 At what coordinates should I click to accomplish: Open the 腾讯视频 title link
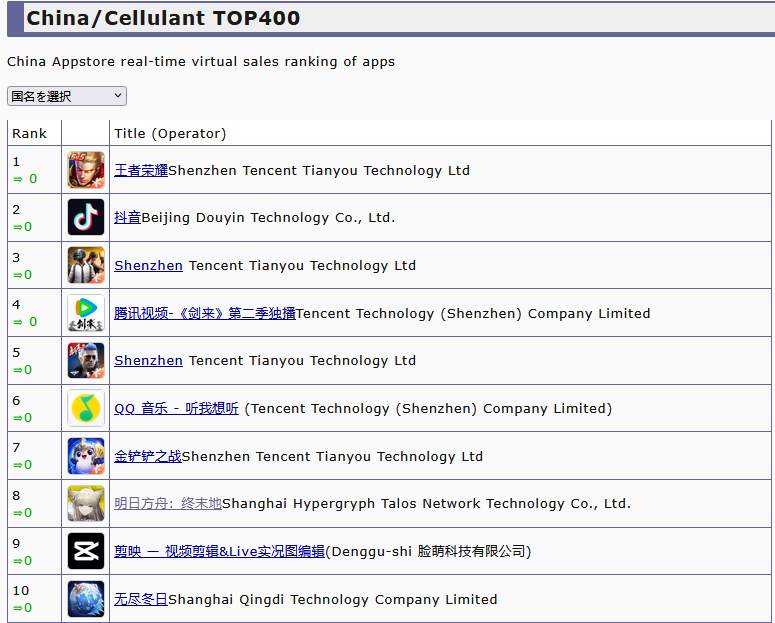click(205, 314)
